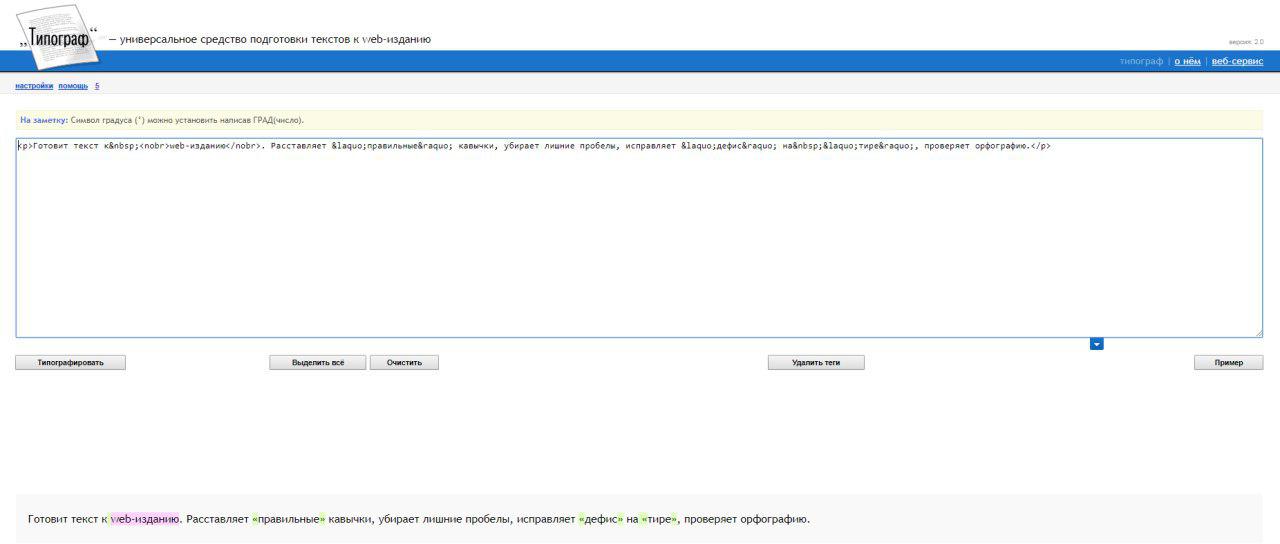
Task: Click the highlighted «дефис» word in preview
Action: [x=600, y=519]
